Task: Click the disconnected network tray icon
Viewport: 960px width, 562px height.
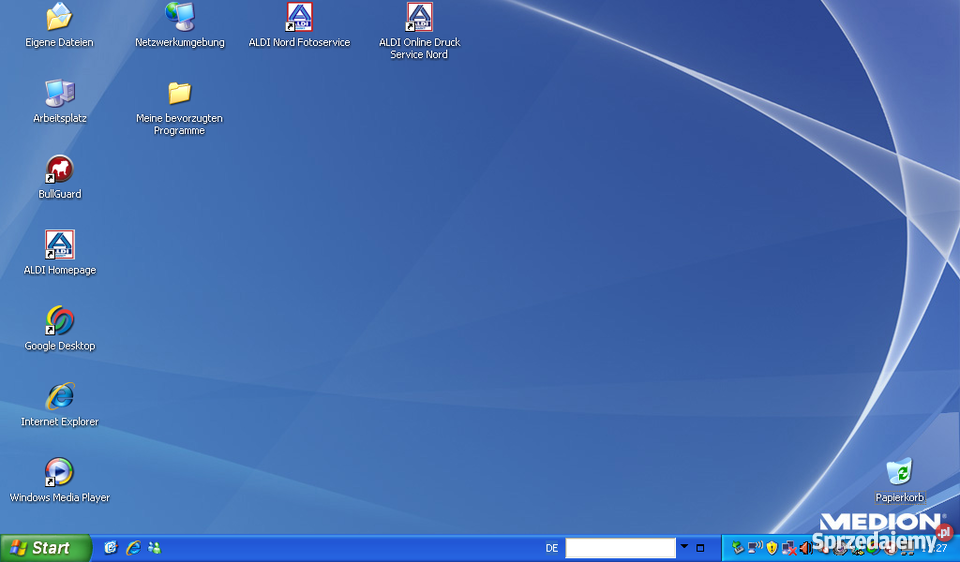Action: (789, 549)
